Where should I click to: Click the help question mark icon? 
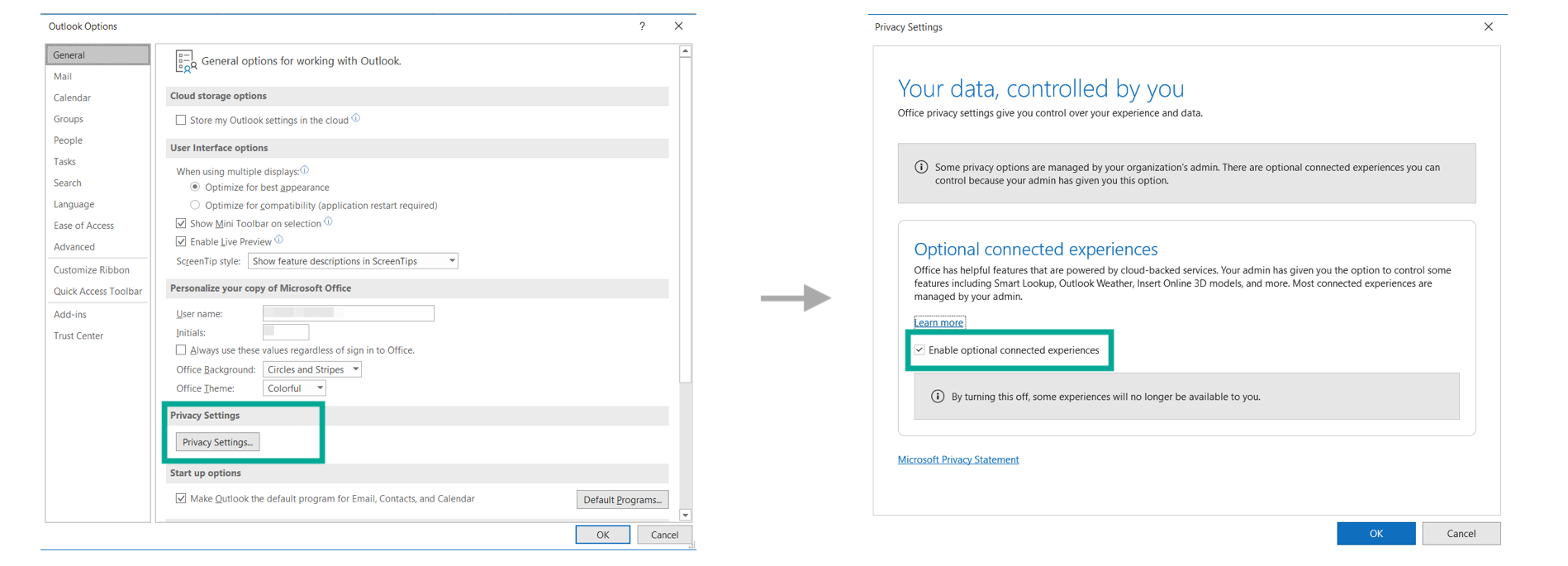pyautogui.click(x=642, y=26)
